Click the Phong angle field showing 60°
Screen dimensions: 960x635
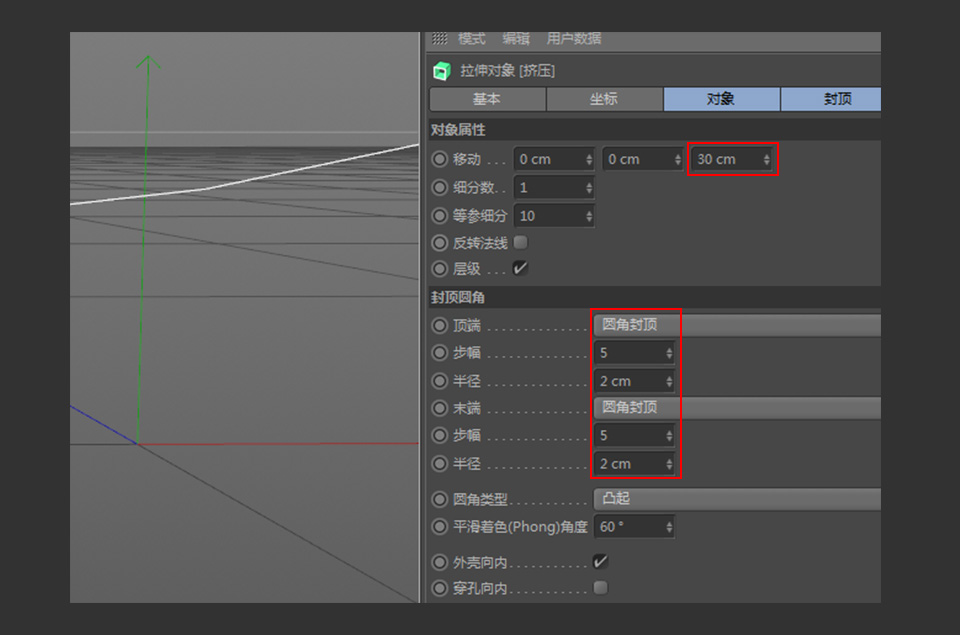[x=634, y=527]
